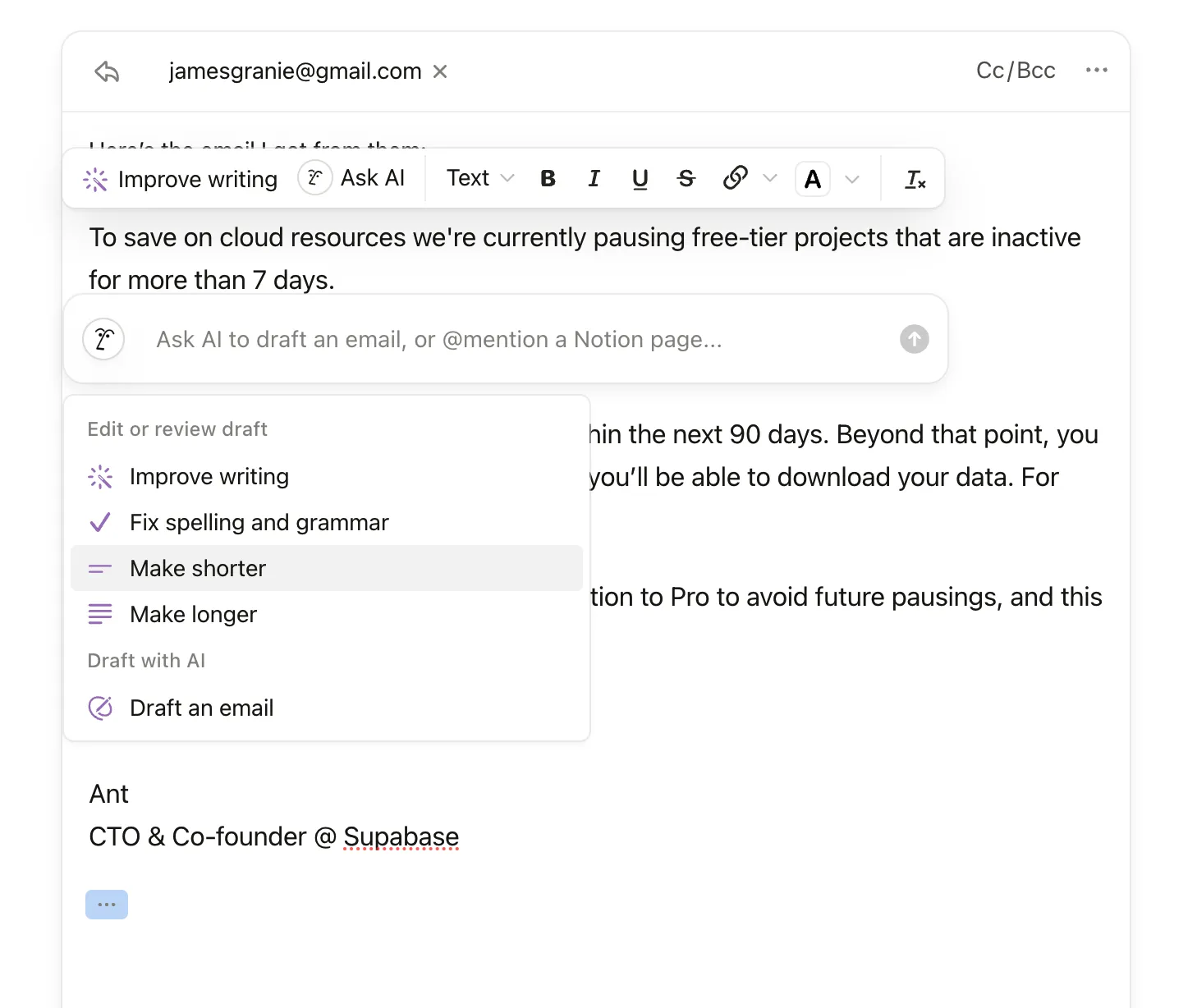Toggle underline formatting
This screenshot has height=1008, width=1197.
pos(640,178)
